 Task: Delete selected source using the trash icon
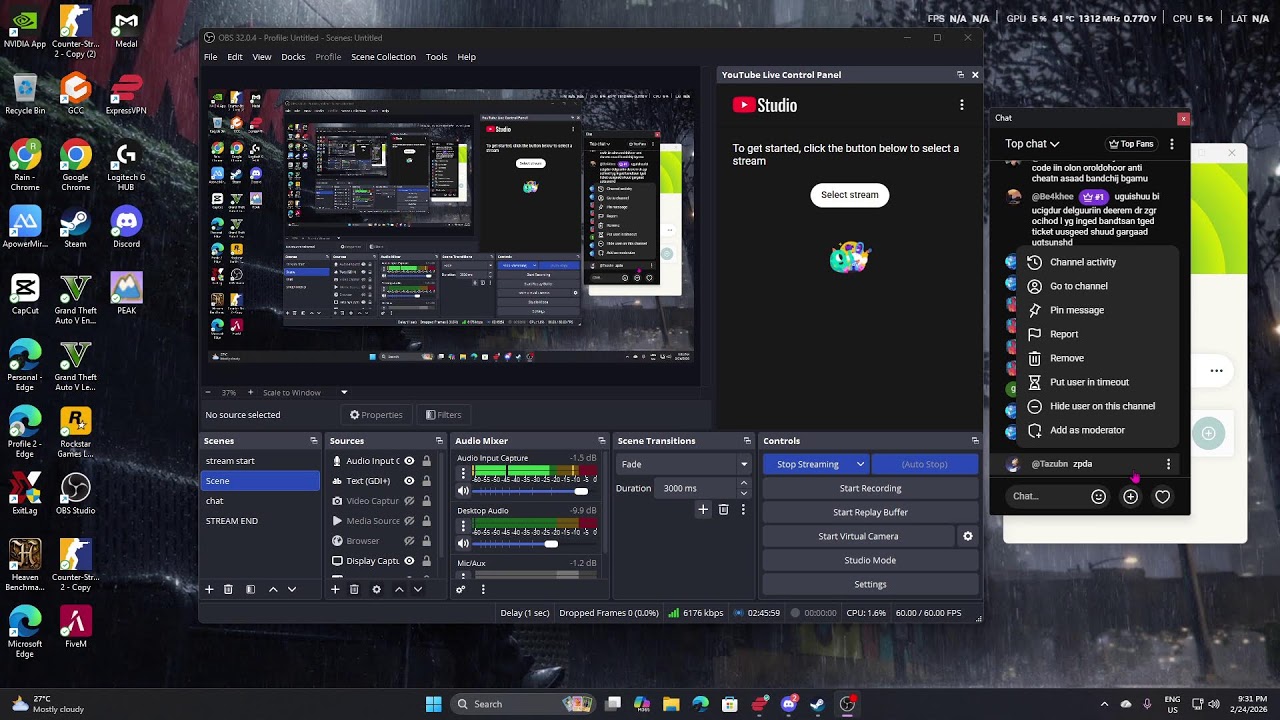pos(354,590)
